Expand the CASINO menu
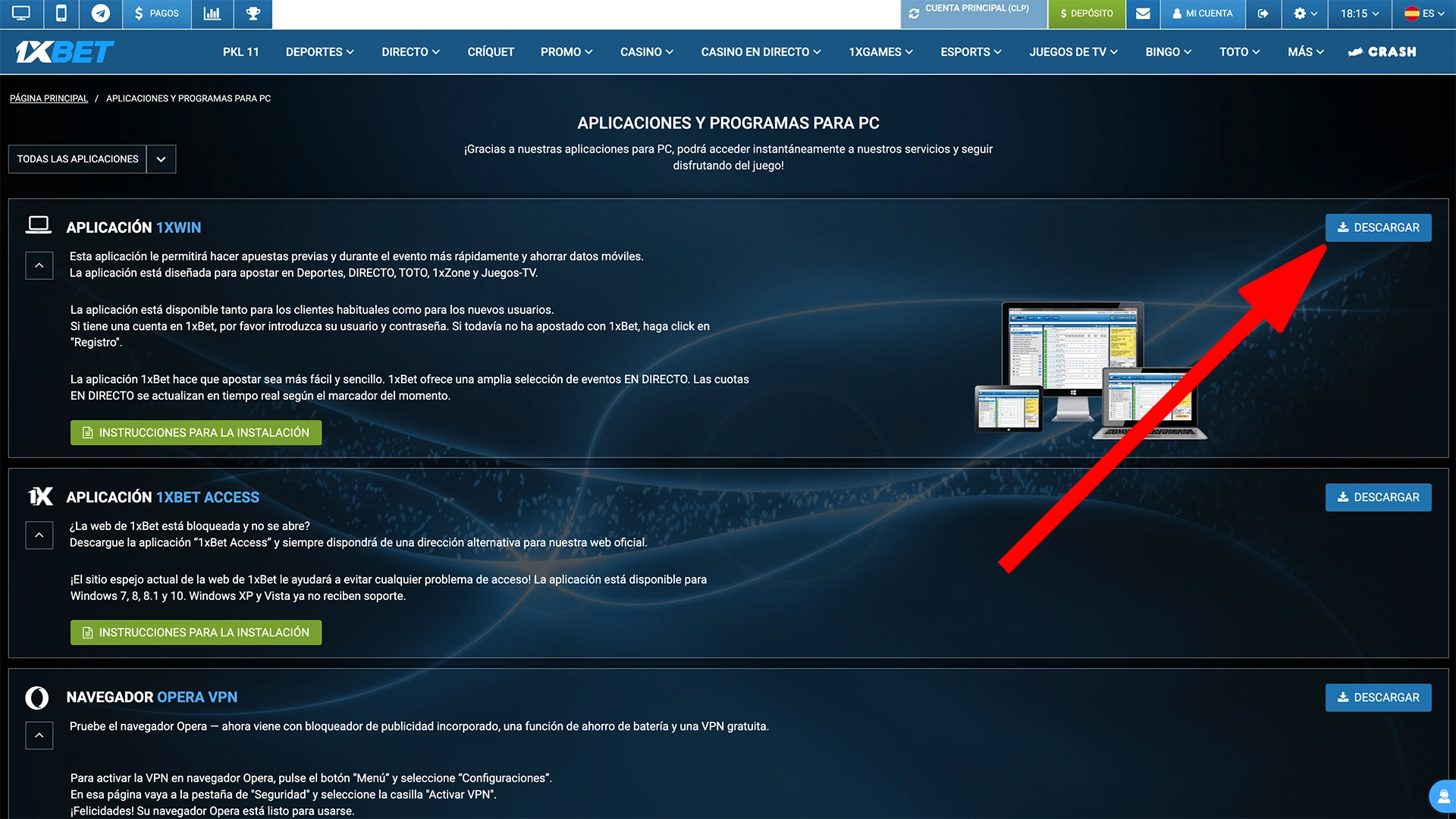 (647, 52)
